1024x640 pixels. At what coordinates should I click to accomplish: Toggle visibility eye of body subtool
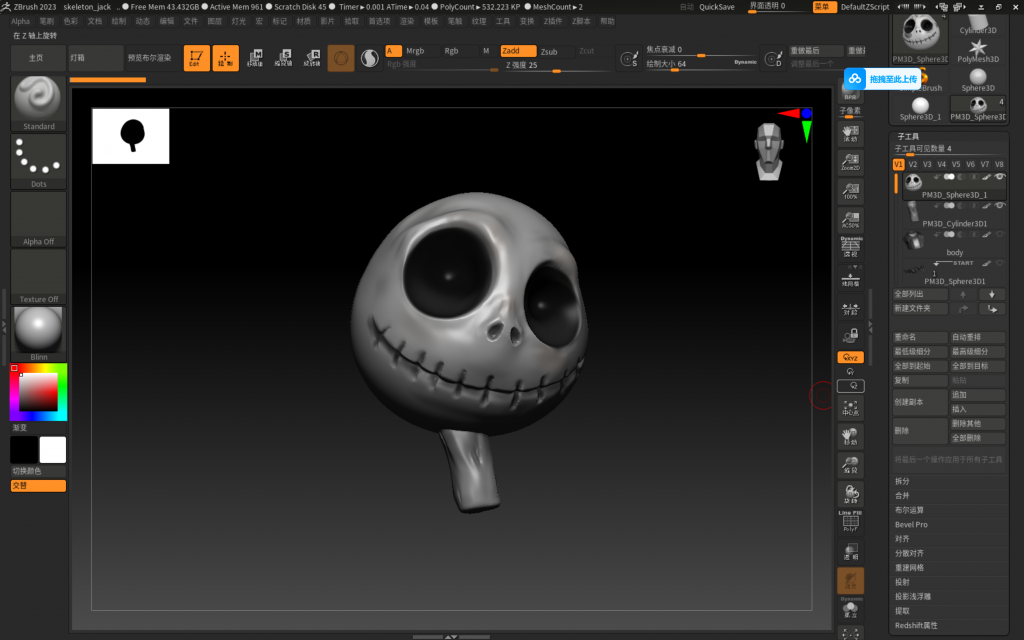click(x=999, y=234)
